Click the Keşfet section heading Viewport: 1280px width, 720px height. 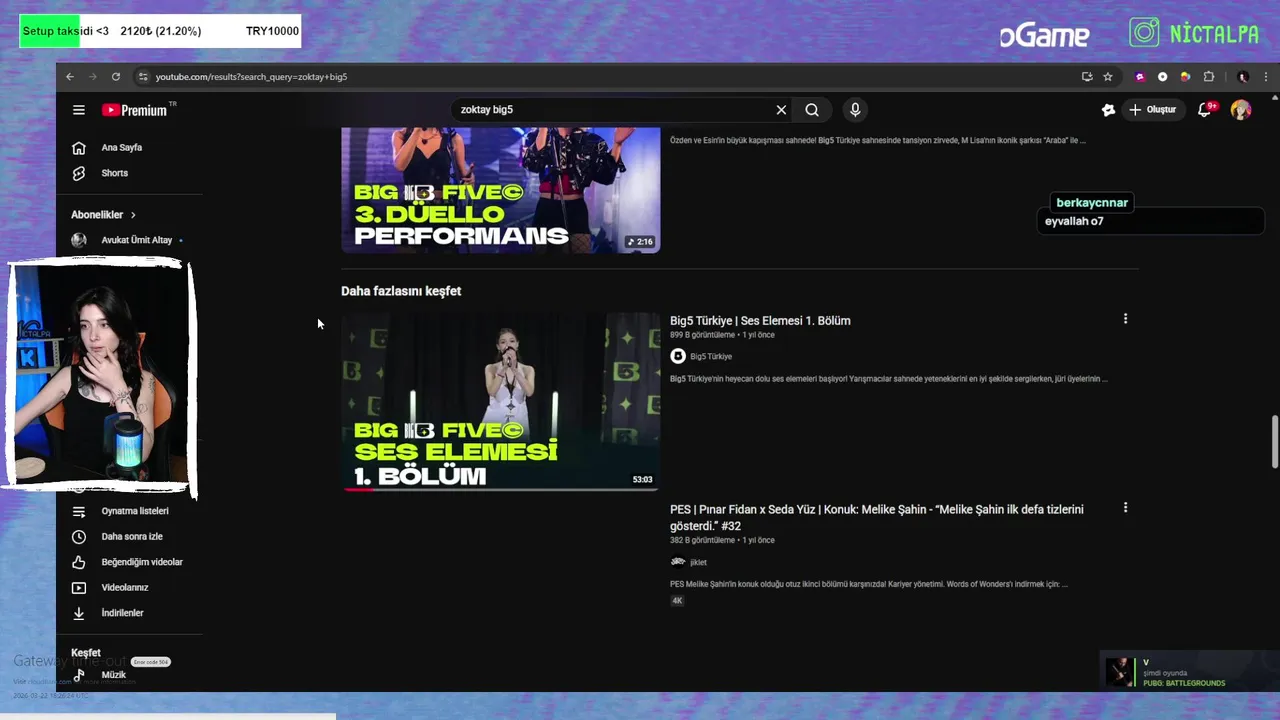pyautogui.click(x=86, y=653)
